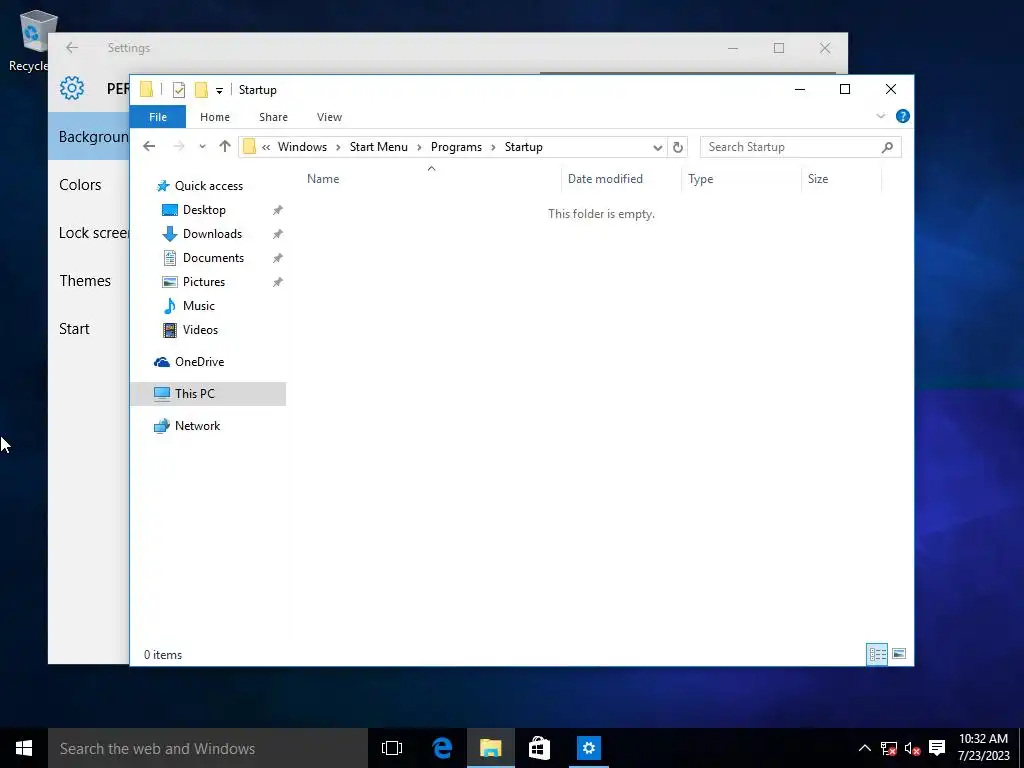Open the Windows Start button
The width and height of the screenshot is (1024, 768).
click(x=24, y=748)
